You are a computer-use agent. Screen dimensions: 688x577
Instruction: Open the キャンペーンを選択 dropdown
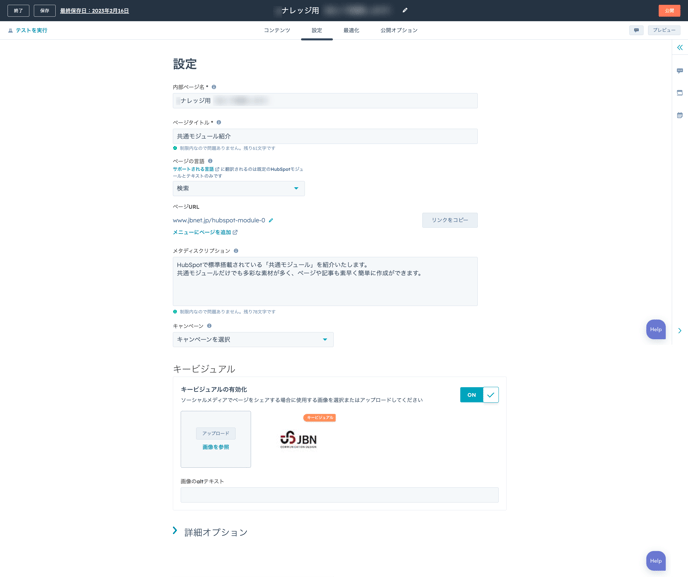[252, 340]
